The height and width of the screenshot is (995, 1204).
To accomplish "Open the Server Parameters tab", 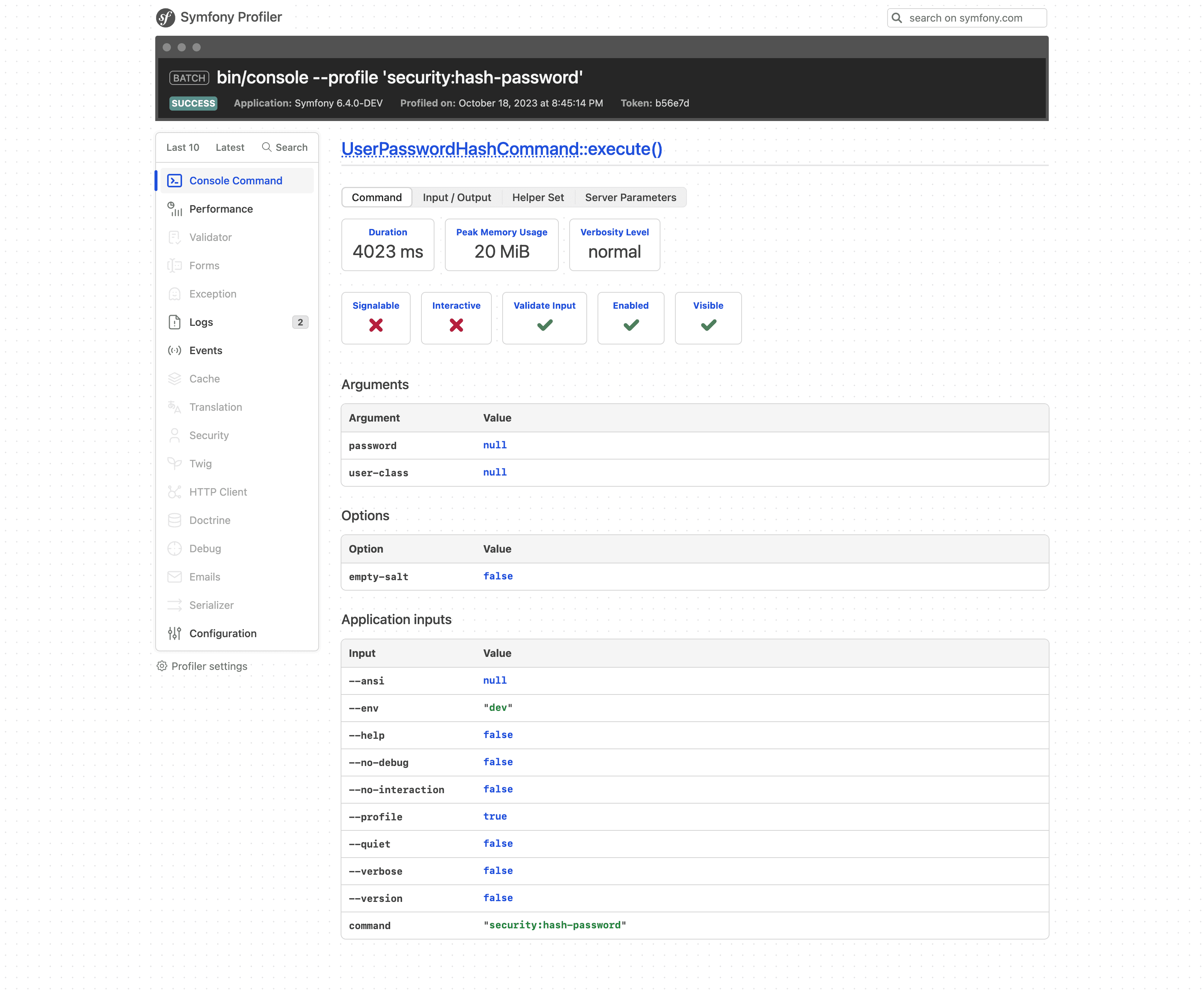I will [630, 197].
